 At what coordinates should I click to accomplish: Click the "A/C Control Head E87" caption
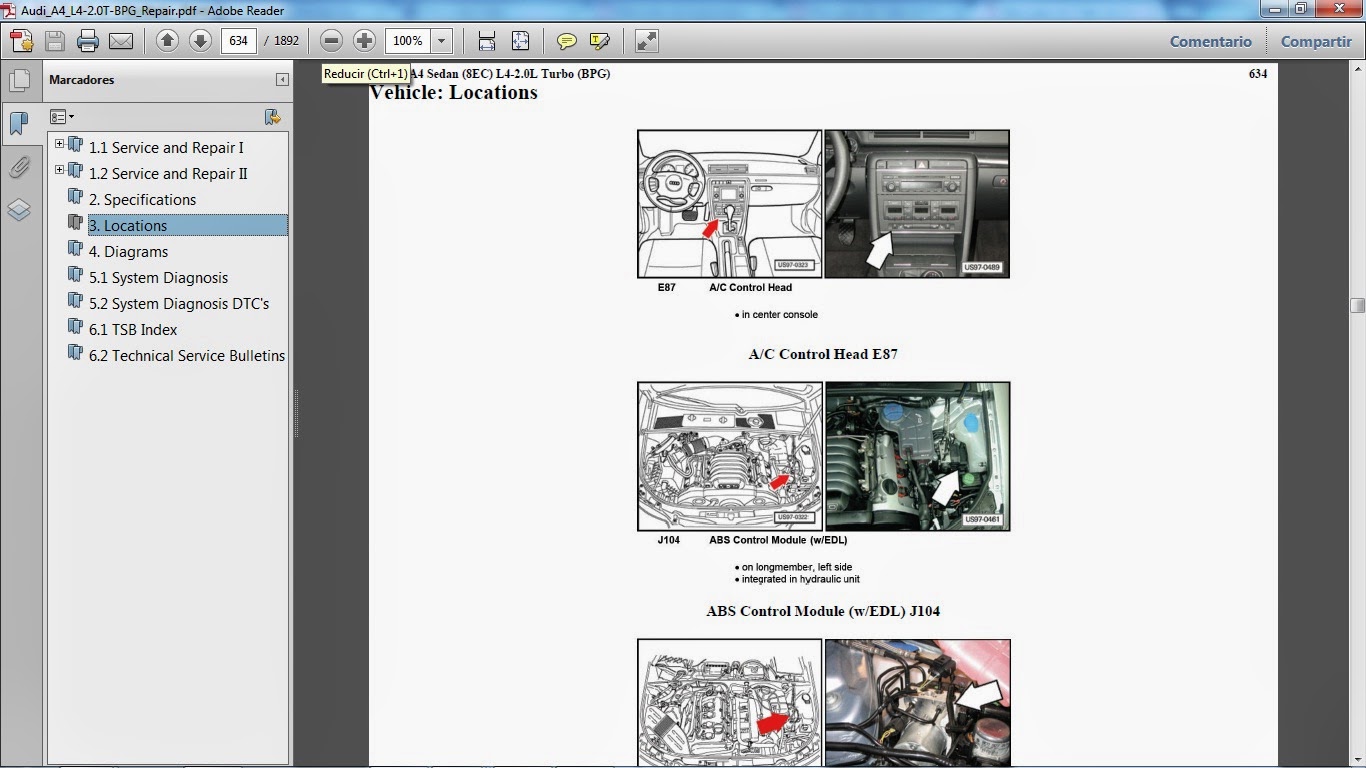click(x=823, y=354)
